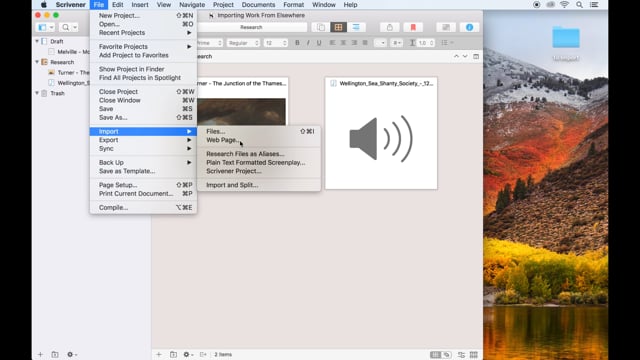Viewport: 640px width, 360px height.
Task: Add new card with editor footer plus
Action: coord(159,354)
